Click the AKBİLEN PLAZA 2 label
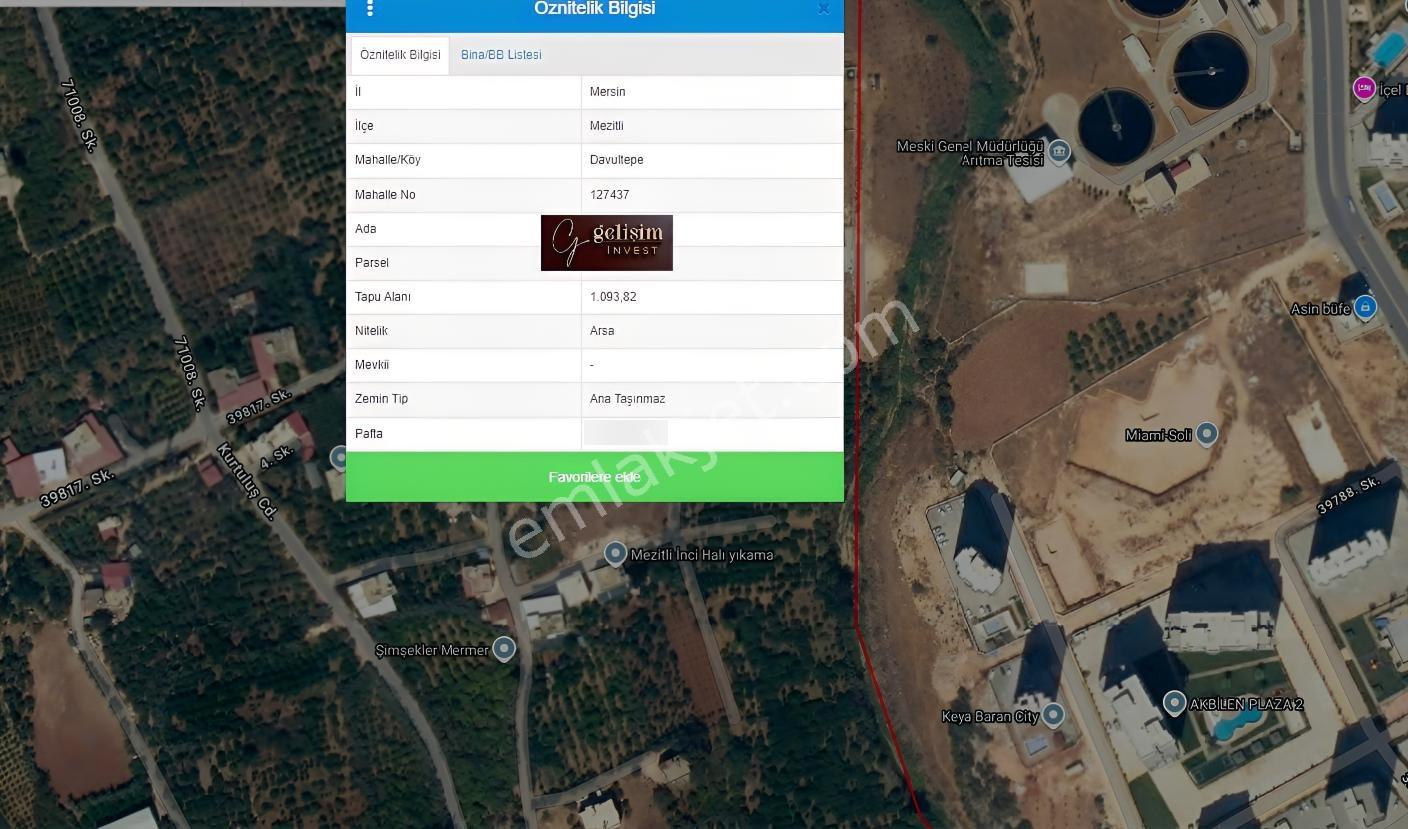 pyautogui.click(x=1246, y=705)
